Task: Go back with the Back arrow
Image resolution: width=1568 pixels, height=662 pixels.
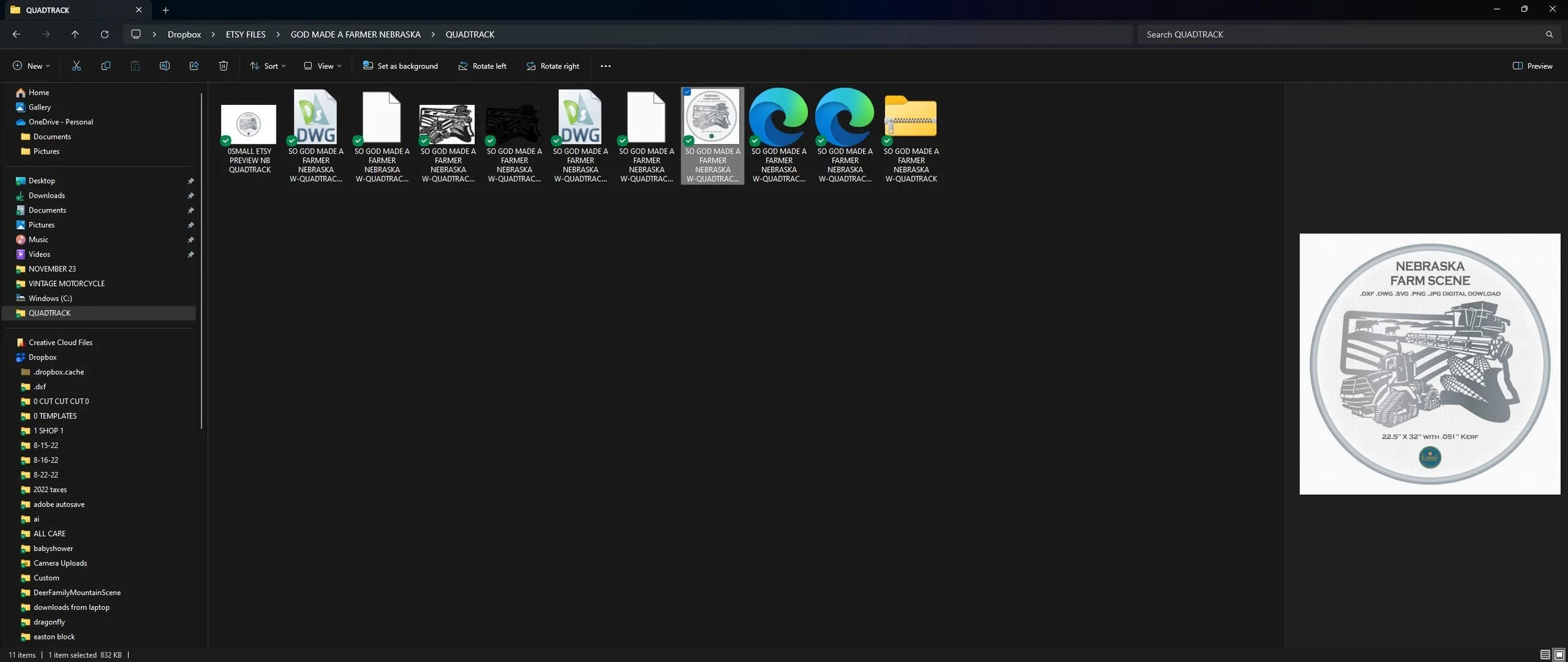Action: (x=16, y=35)
